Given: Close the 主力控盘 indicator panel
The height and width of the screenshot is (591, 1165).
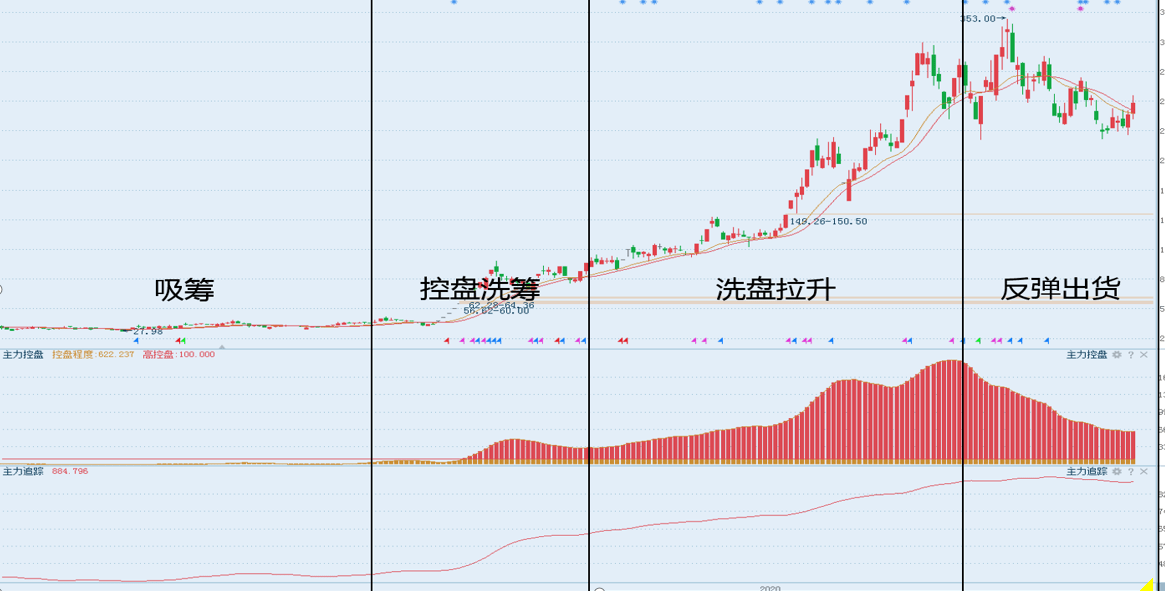Looking at the screenshot, I should click(1143, 355).
